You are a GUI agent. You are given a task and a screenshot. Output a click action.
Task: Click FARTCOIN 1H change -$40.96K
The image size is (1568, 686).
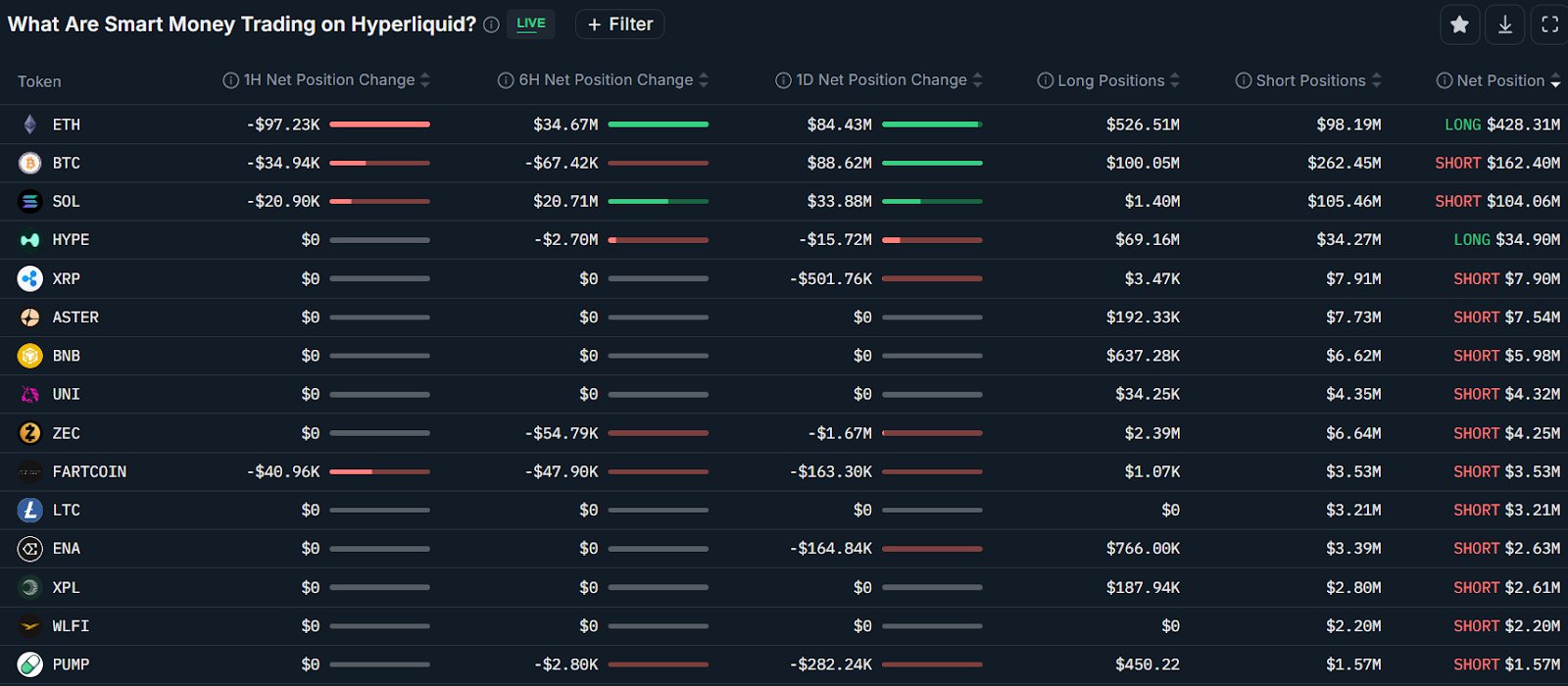pyautogui.click(x=283, y=471)
